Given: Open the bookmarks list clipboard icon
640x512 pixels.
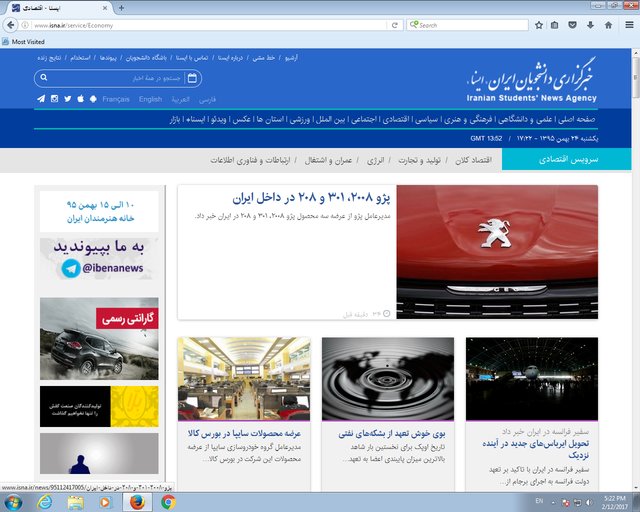Looking at the screenshot, I should (554, 25).
